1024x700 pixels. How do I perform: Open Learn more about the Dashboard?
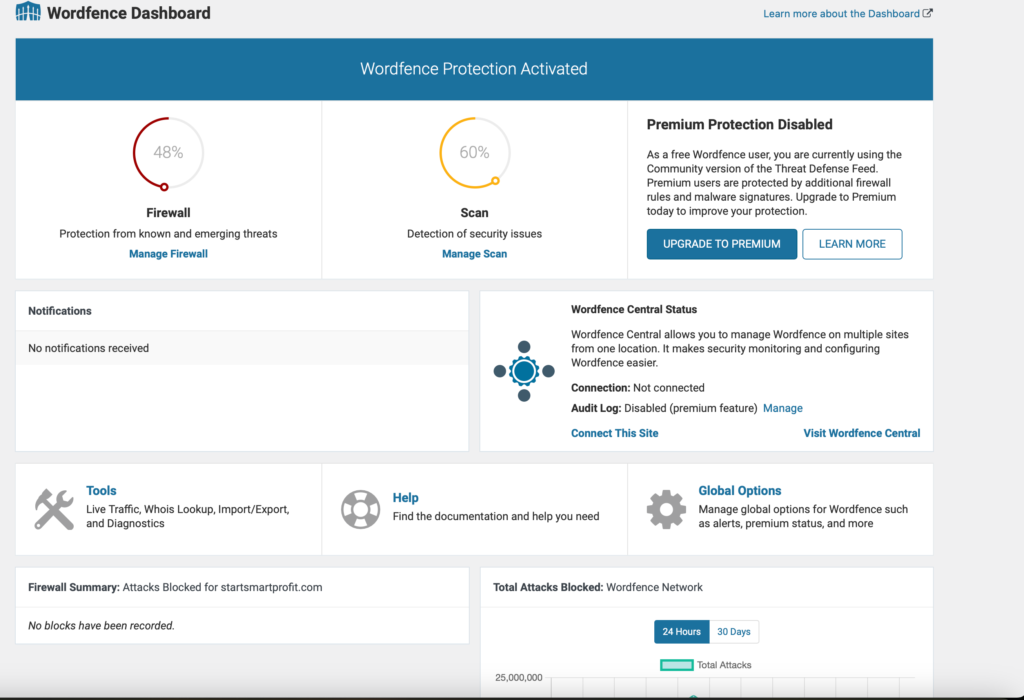840,13
